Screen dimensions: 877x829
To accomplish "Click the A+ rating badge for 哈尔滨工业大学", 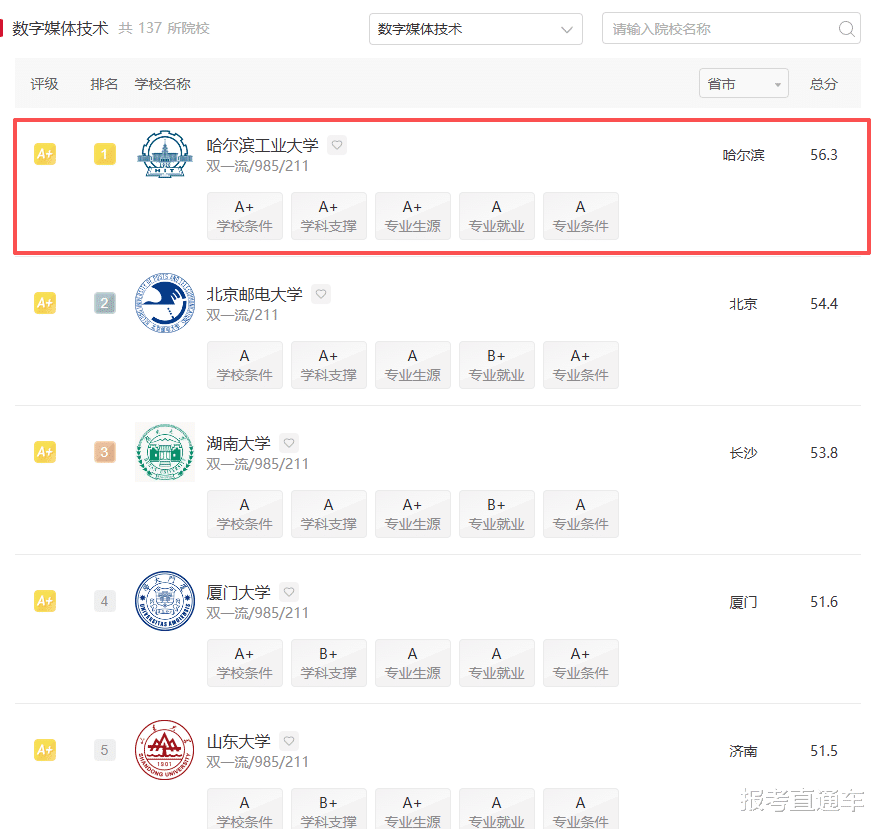I will 45,154.
